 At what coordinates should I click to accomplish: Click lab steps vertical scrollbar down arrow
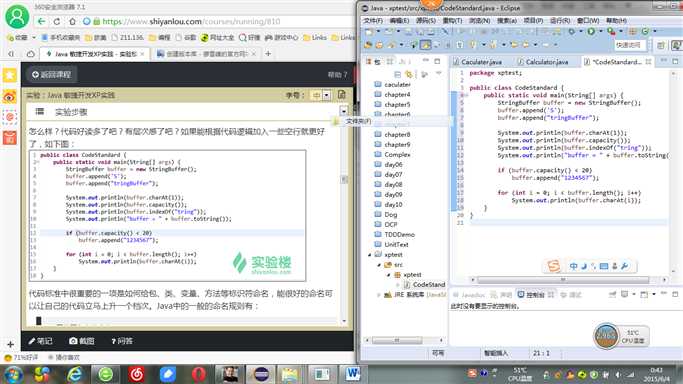pyautogui.click(x=344, y=321)
